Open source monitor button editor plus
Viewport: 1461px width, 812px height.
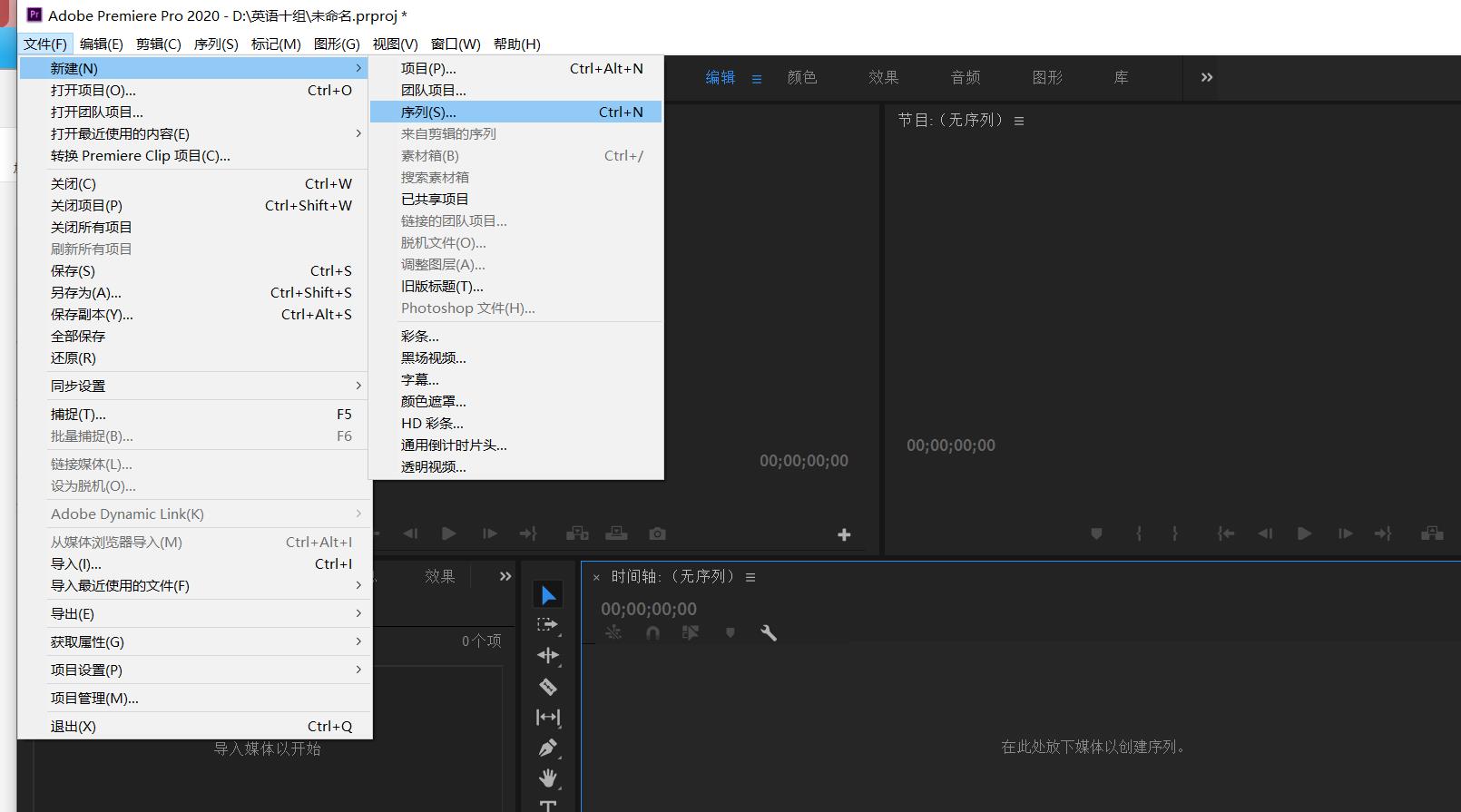point(844,534)
